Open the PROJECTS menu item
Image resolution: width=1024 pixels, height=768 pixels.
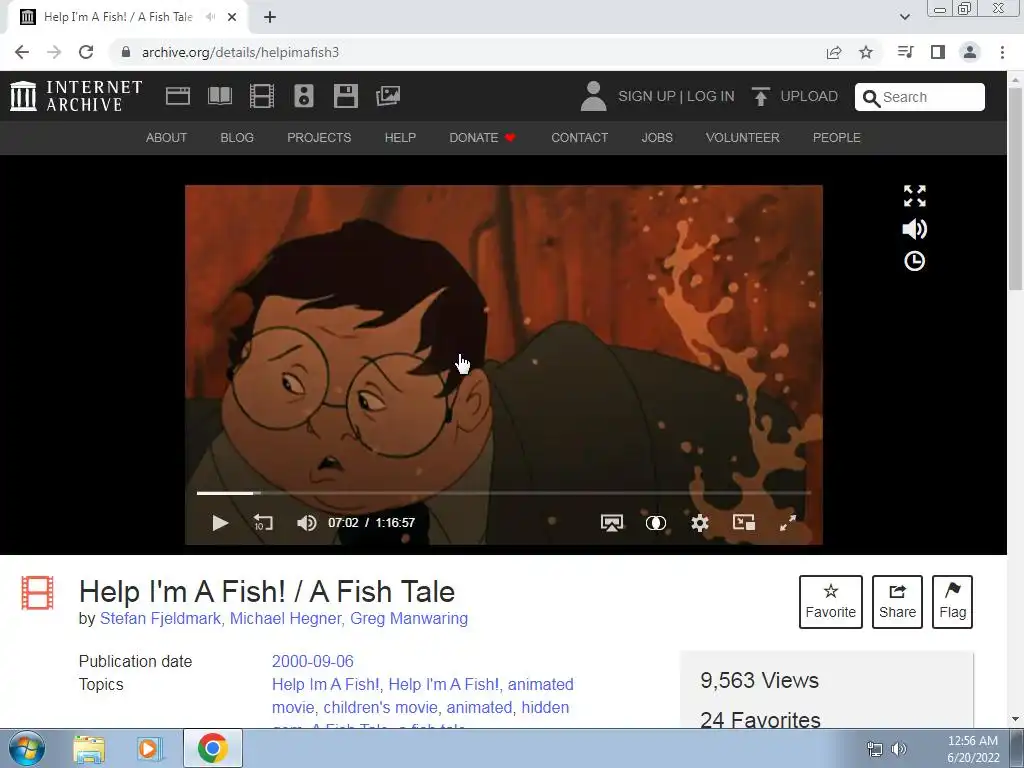[319, 138]
